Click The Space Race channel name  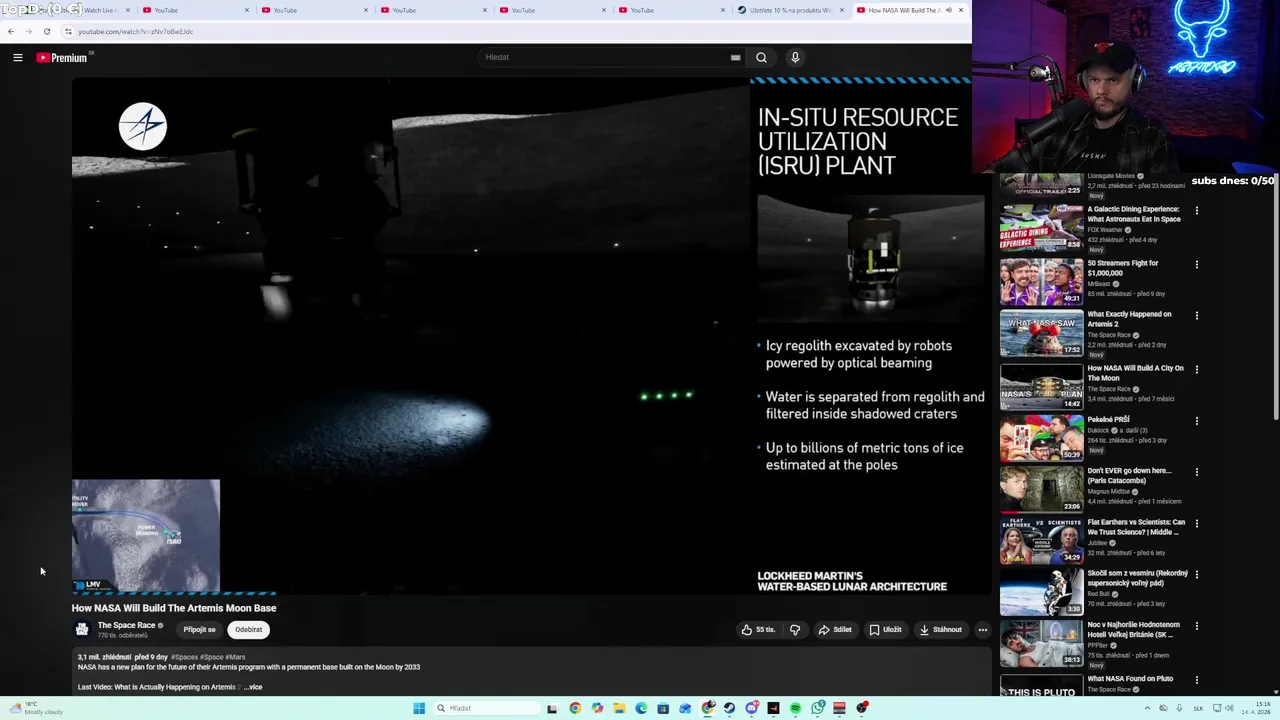click(x=126, y=625)
